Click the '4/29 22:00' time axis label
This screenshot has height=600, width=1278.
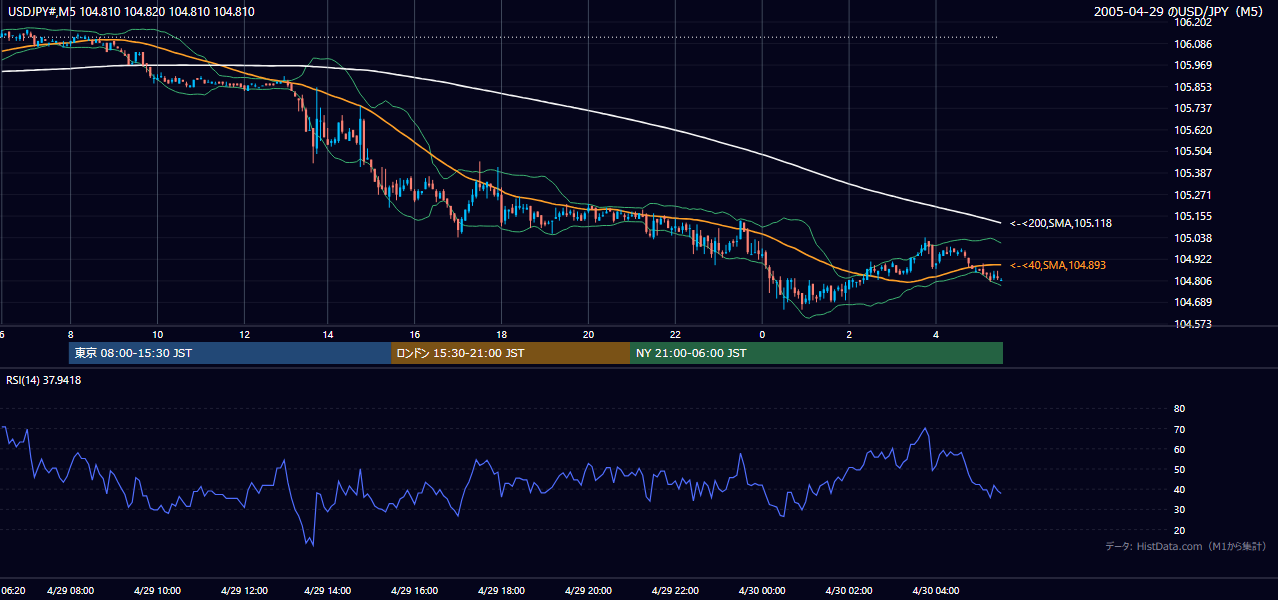(x=675, y=591)
